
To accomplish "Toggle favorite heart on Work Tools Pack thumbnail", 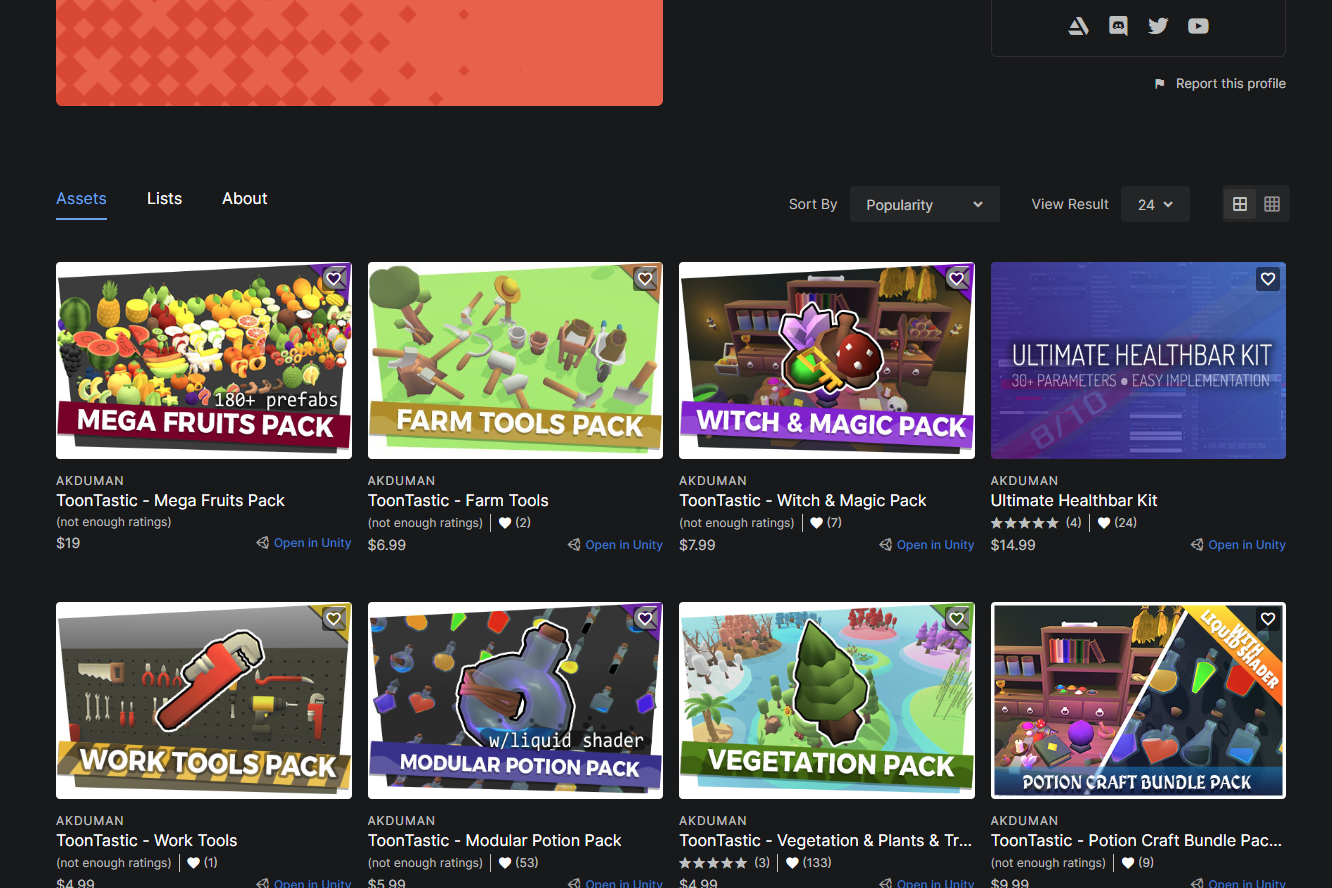I will [334, 620].
